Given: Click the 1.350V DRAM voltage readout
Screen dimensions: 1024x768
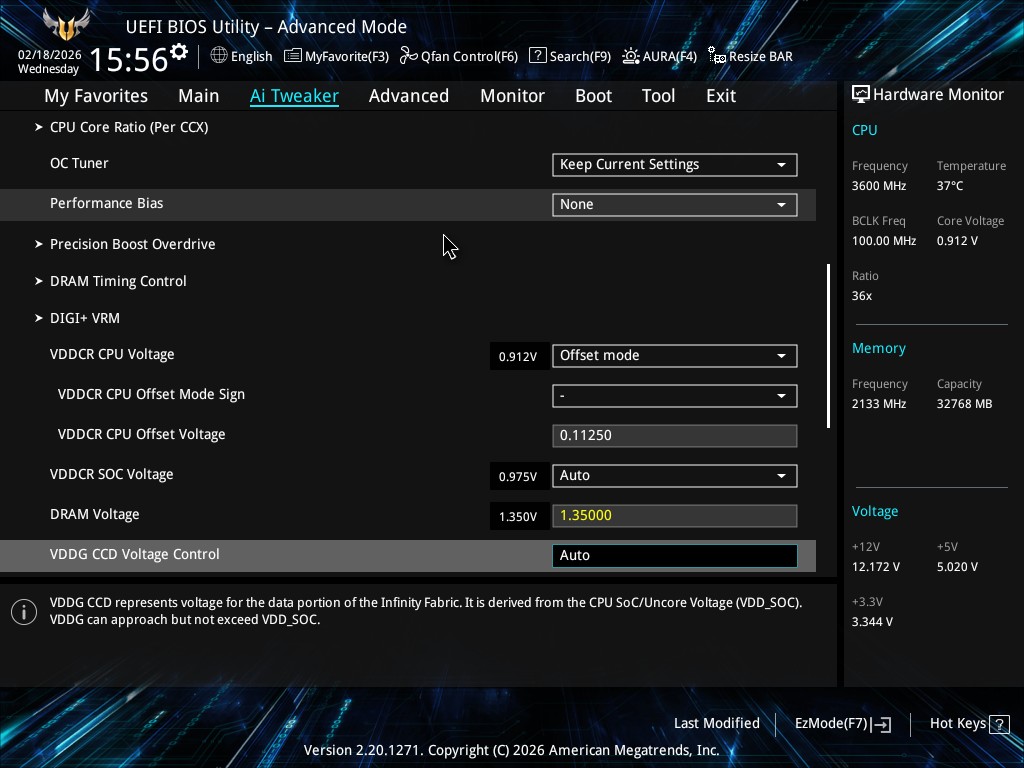Looking at the screenshot, I should [x=518, y=517].
